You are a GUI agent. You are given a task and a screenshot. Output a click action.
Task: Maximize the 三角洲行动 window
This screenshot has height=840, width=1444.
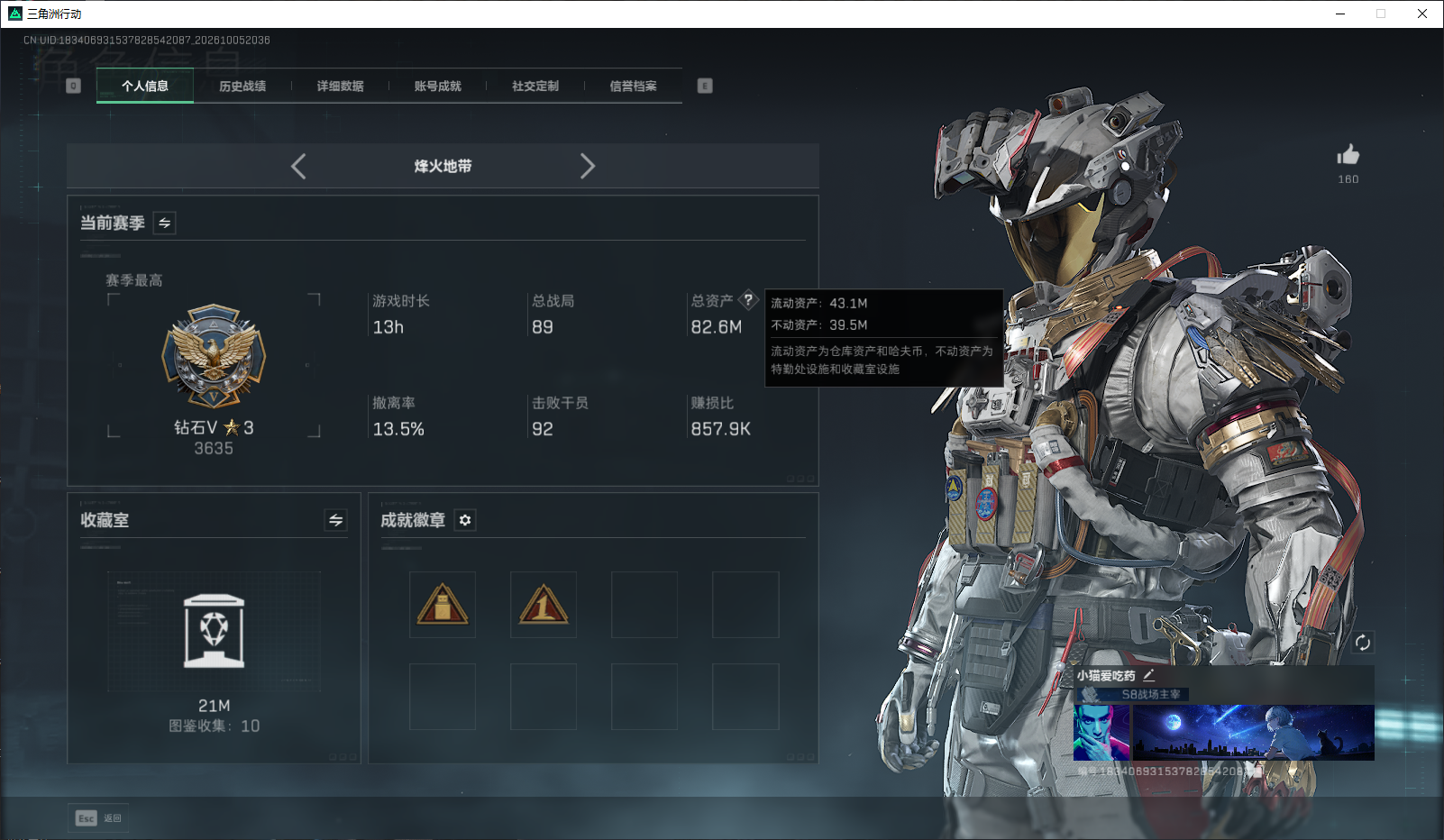pos(1381,14)
